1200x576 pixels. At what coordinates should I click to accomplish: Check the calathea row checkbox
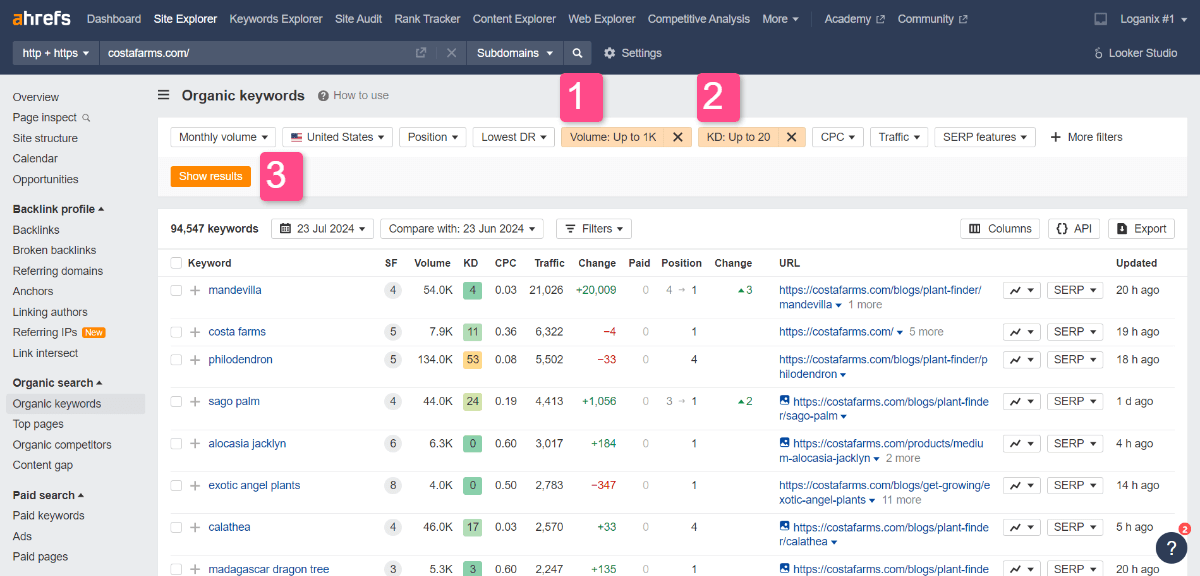(x=176, y=528)
